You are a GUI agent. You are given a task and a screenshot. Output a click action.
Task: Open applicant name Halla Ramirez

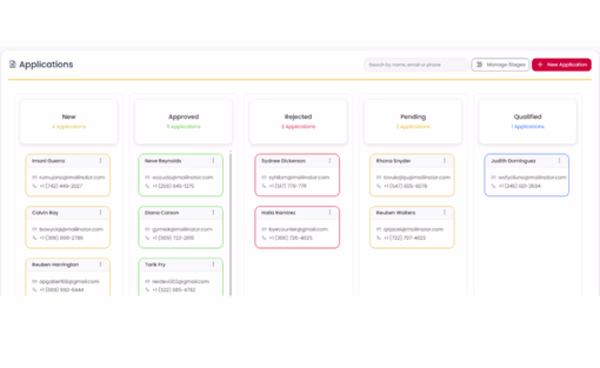tap(278, 212)
